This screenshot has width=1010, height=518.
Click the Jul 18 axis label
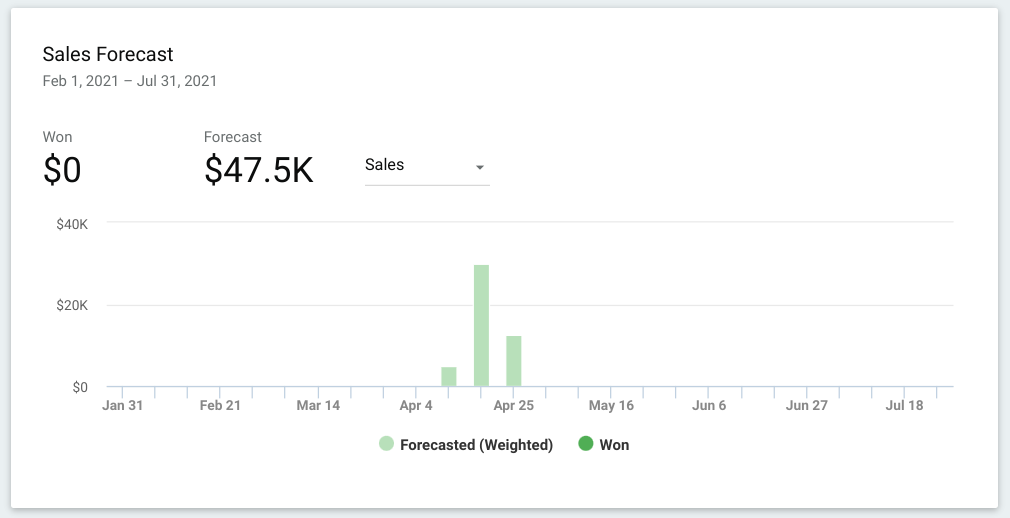(904, 406)
